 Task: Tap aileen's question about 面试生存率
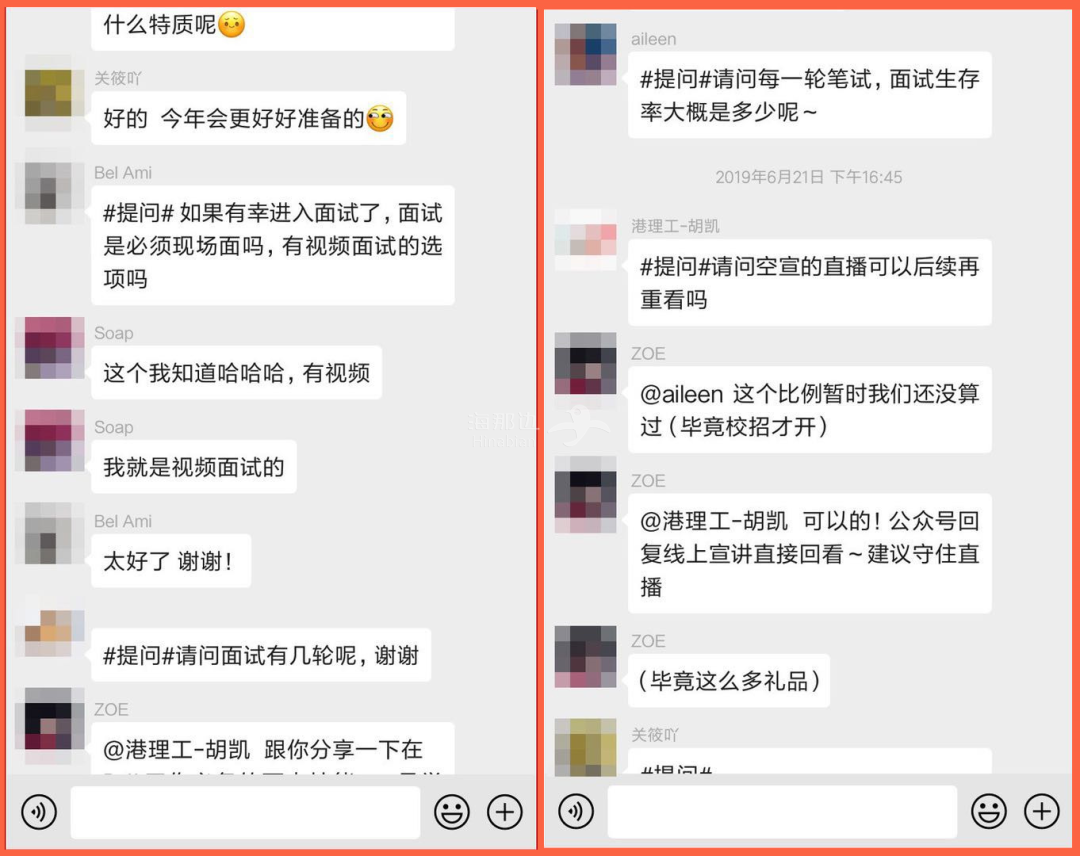[x=809, y=95]
